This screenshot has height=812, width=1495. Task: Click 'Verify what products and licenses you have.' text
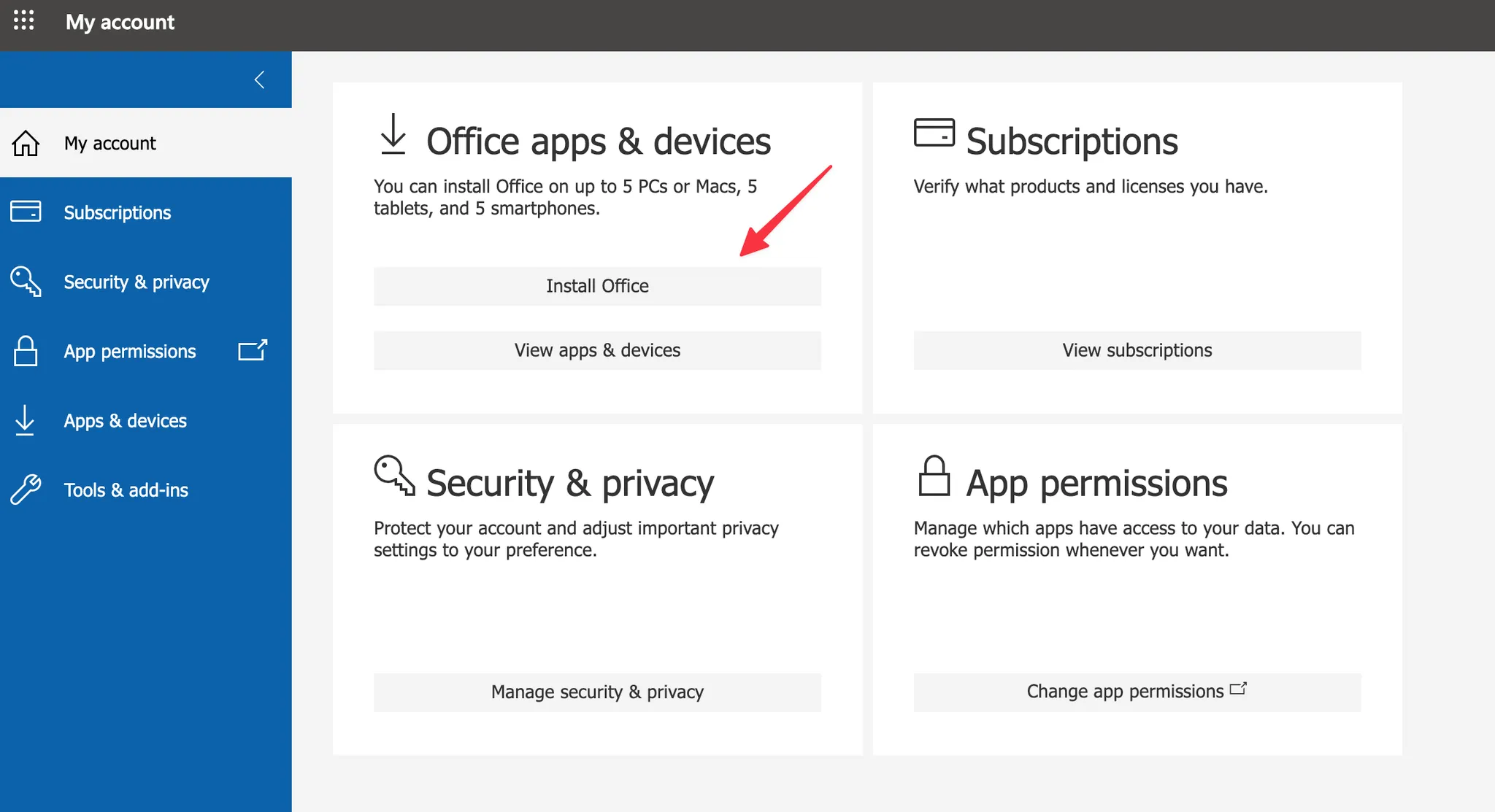pyautogui.click(x=1091, y=187)
